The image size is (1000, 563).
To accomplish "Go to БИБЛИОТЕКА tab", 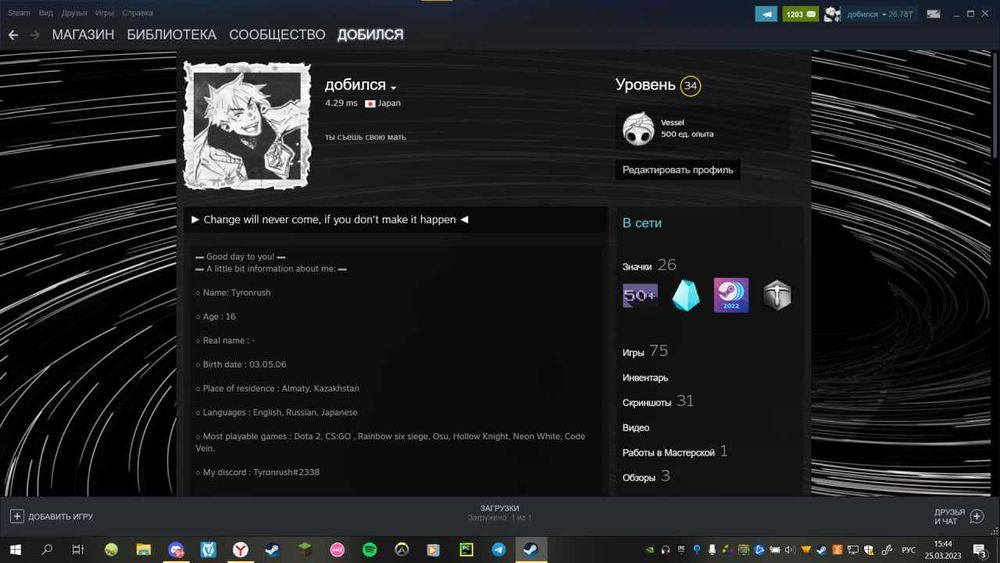I will tap(172, 34).
